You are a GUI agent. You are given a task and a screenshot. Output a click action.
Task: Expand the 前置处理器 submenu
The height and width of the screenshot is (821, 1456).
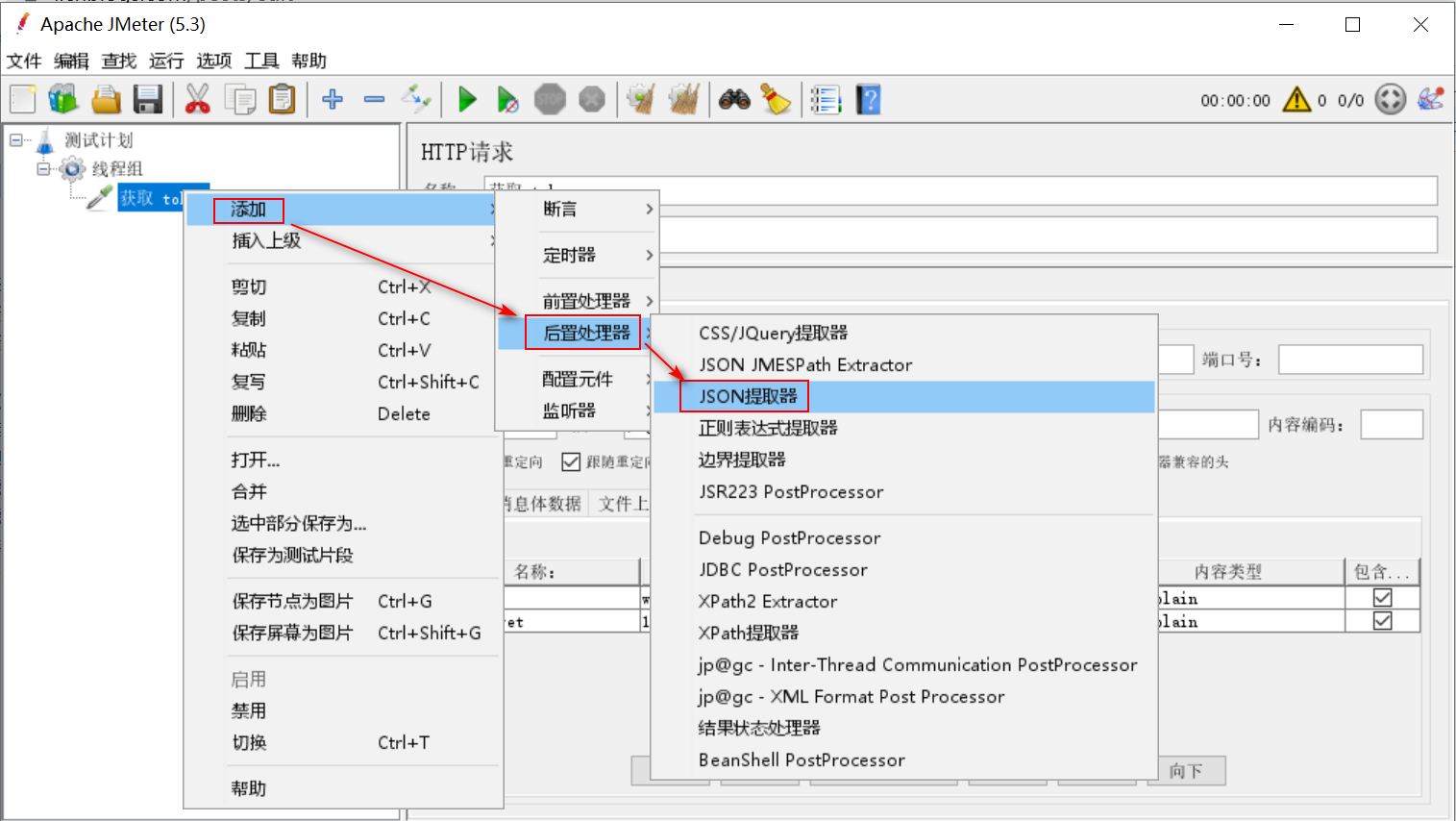pos(579,301)
